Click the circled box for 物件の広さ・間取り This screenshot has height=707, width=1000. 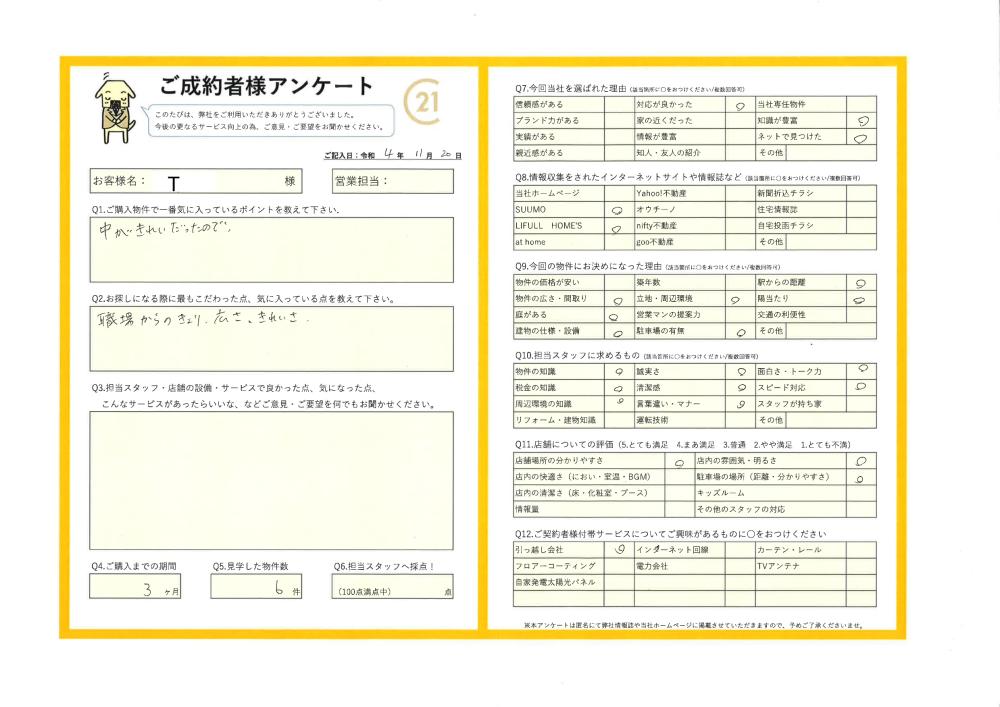point(619,299)
